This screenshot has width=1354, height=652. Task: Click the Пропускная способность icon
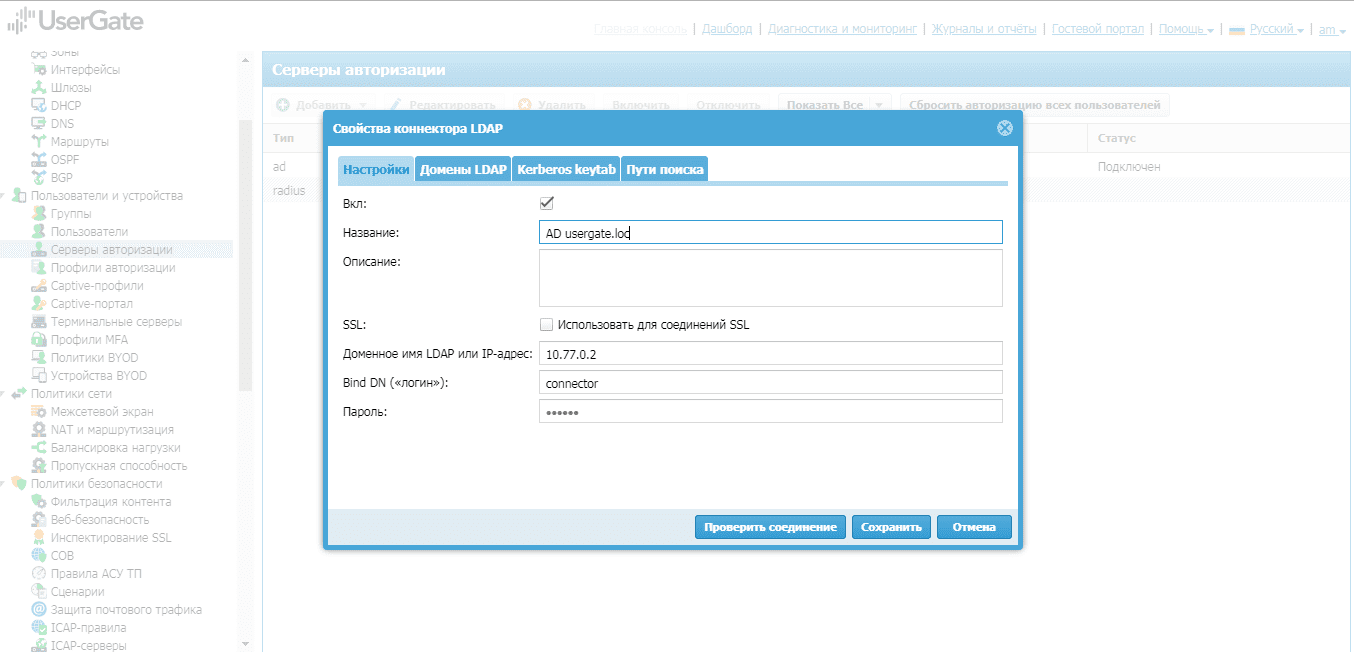(39, 465)
